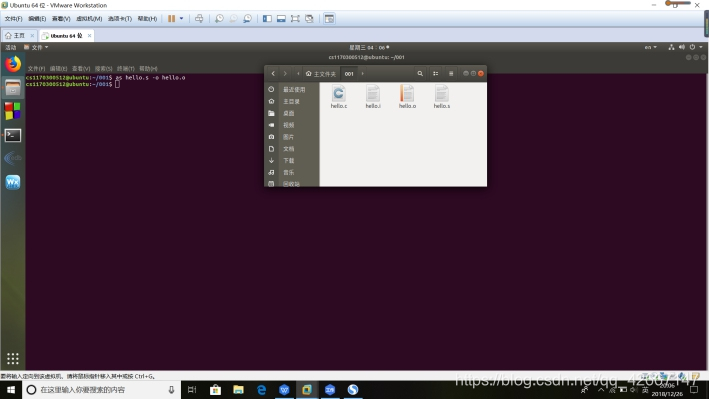709x399 pixels.
Task: Toggle the VMware thumbnail bar icon
Action: coord(281,19)
